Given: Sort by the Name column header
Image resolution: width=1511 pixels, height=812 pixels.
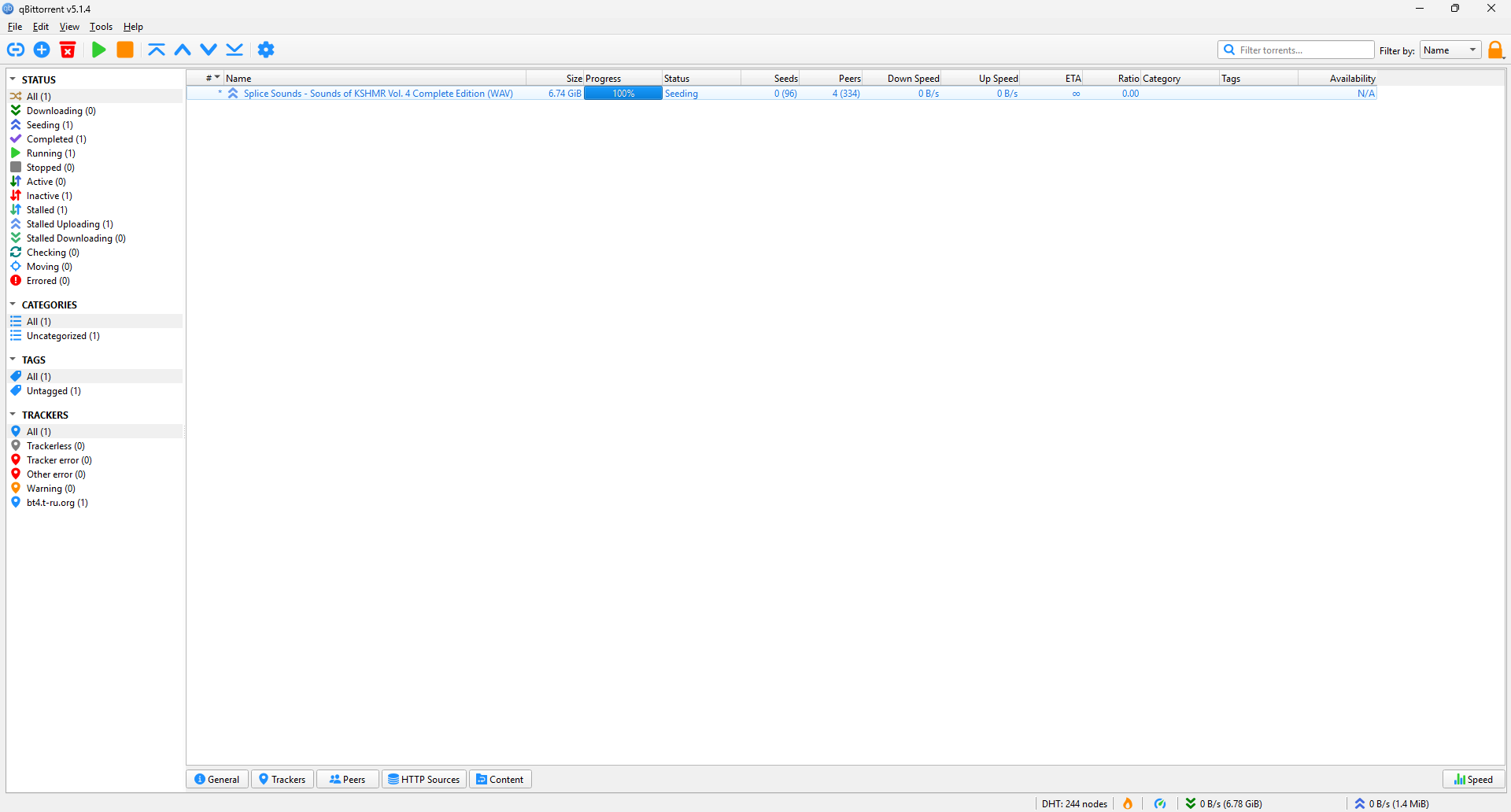Looking at the screenshot, I should 375,78.
